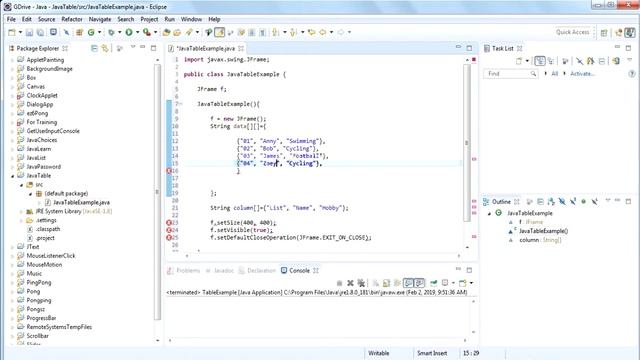Viewport: 640px width, 360px height.
Task: Open the New wizard icon in toolbar
Action: point(11,32)
